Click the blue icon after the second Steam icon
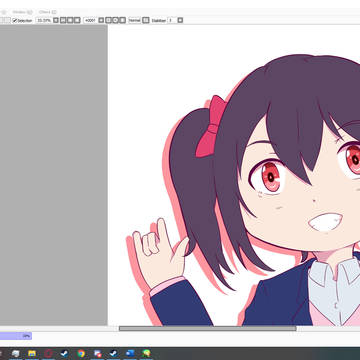Viewport: 360px width, 360px height. 130,353
